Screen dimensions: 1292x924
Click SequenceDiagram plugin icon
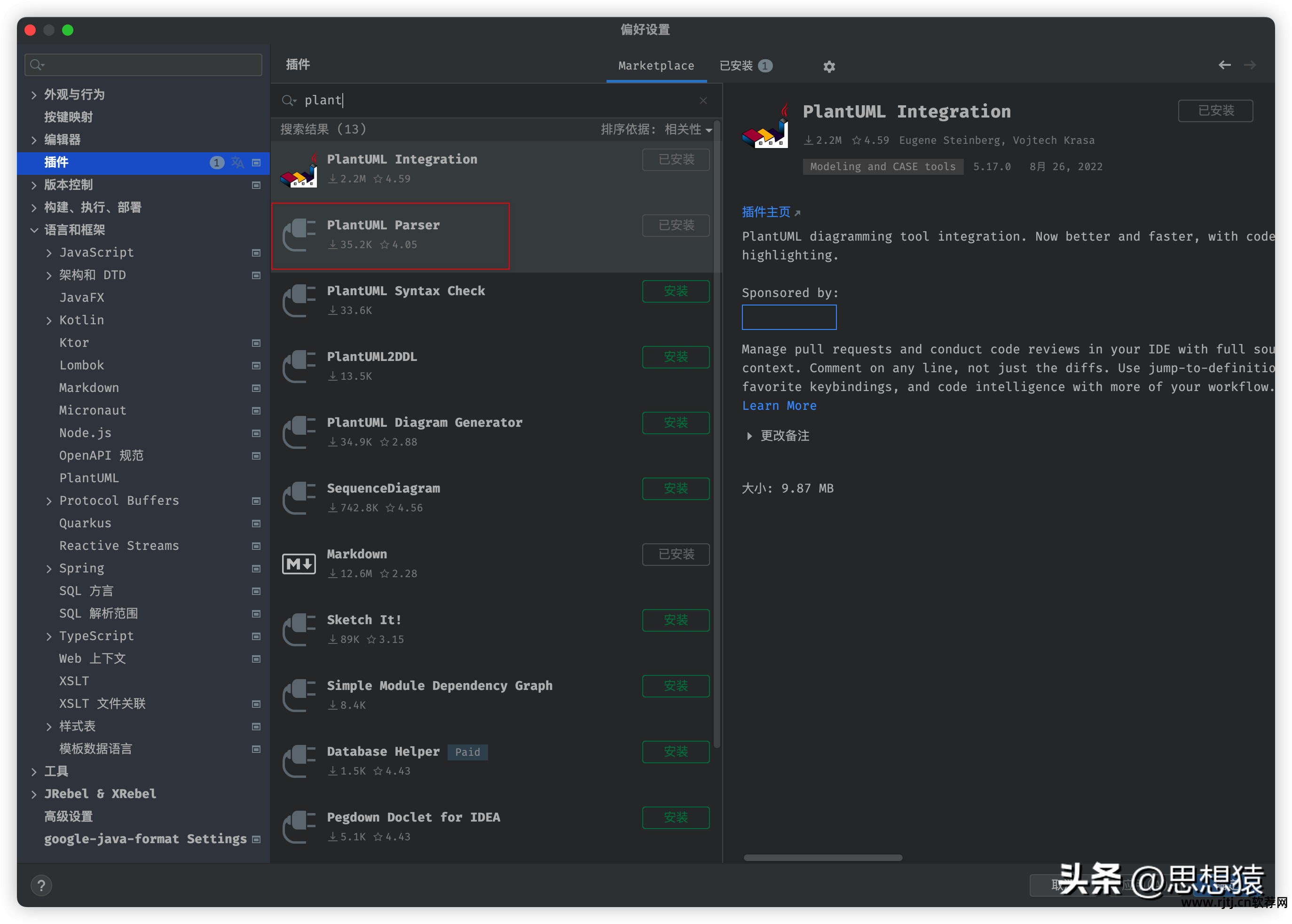click(x=298, y=498)
